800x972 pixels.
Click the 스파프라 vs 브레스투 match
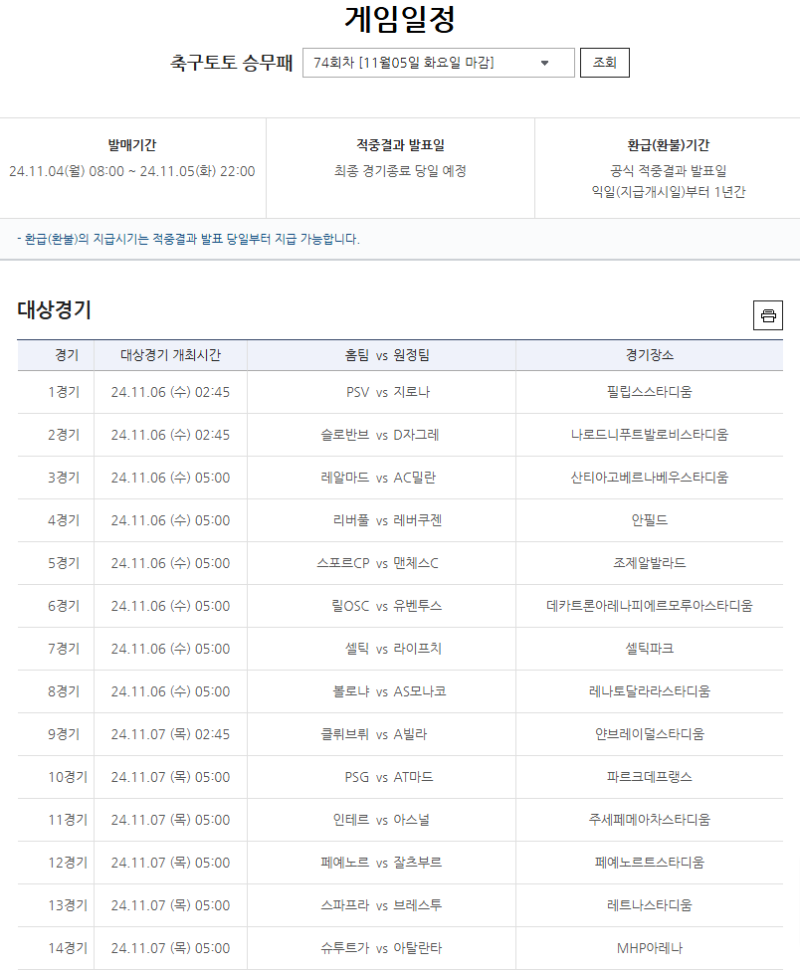coord(381,905)
